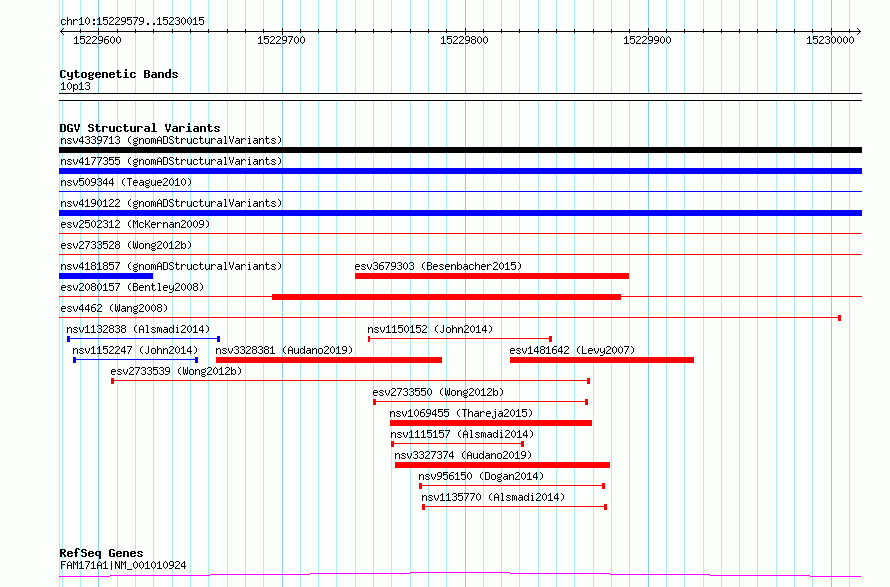
Task: Click the nsv509344 (Teague2010) label
Action: coord(126,182)
